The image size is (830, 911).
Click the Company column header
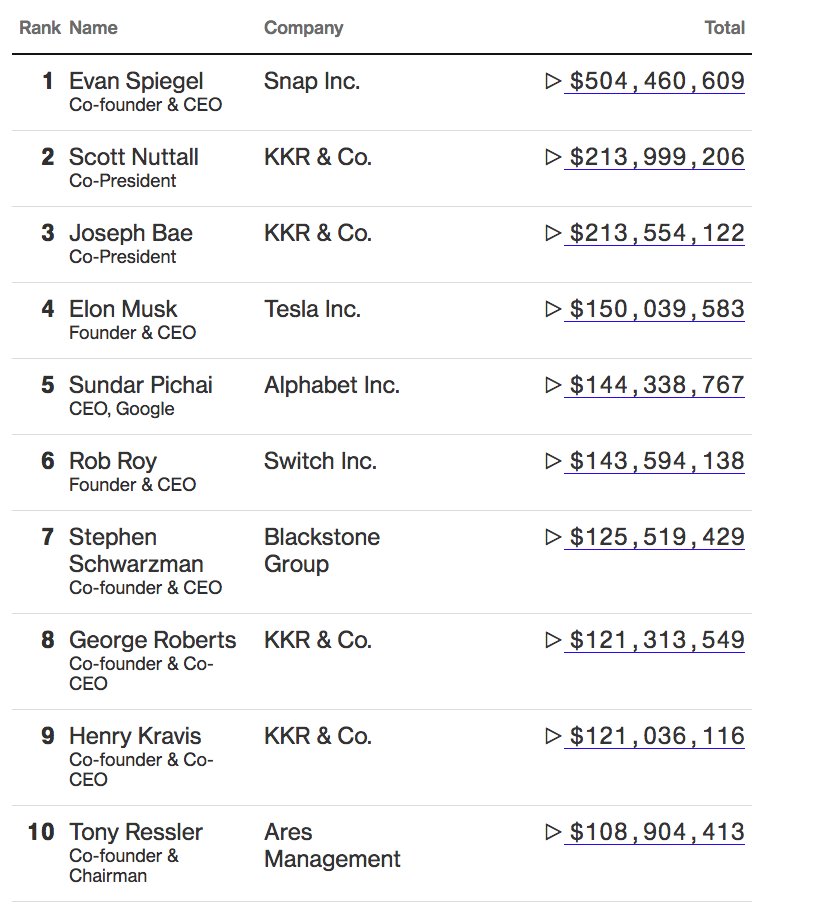point(303,28)
